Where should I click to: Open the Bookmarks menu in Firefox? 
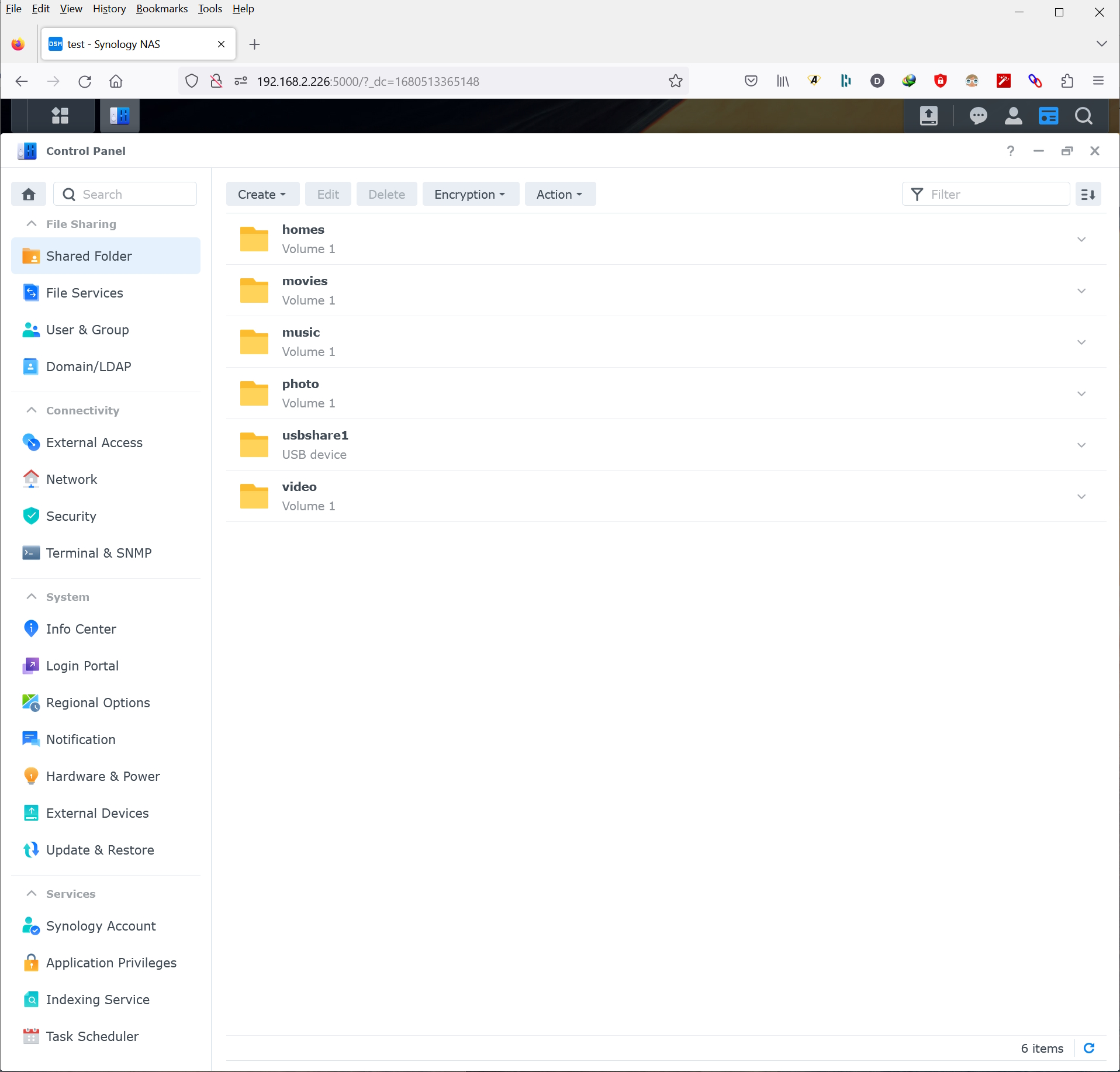coord(161,9)
